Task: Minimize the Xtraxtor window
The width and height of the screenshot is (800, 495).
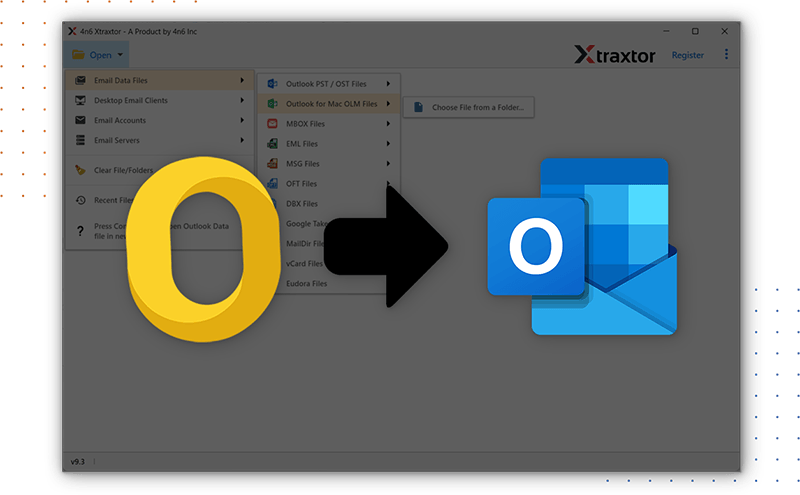Action: point(666,31)
